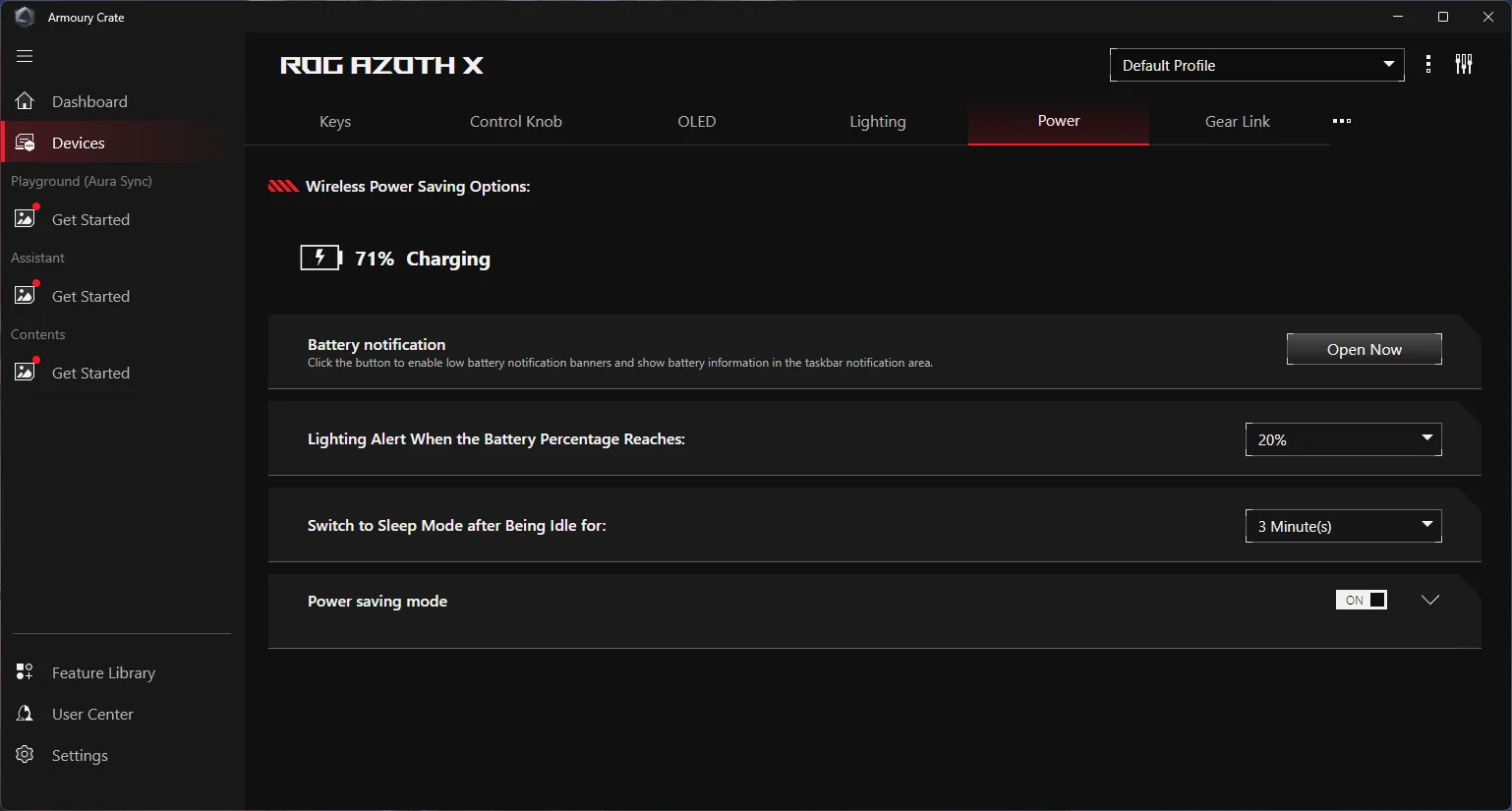Image resolution: width=1512 pixels, height=811 pixels.
Task: Click the Charging status text
Action: click(x=448, y=259)
